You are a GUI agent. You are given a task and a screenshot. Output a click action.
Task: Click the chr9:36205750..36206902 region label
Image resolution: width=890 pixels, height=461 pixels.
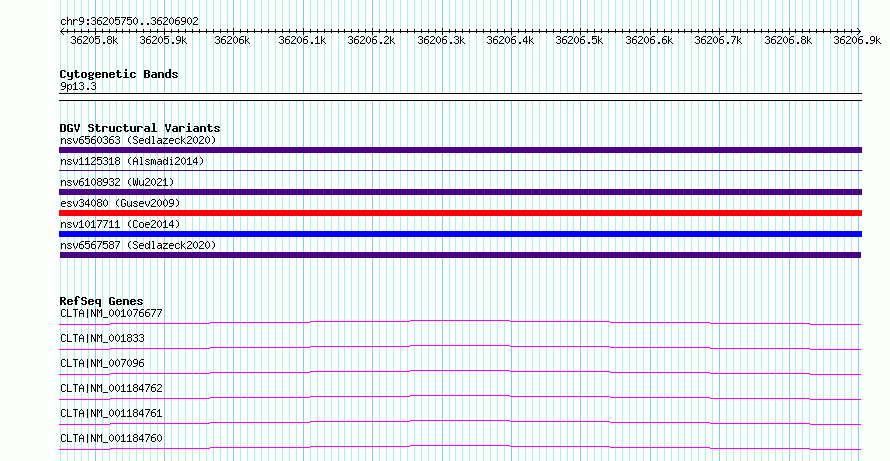click(129, 22)
